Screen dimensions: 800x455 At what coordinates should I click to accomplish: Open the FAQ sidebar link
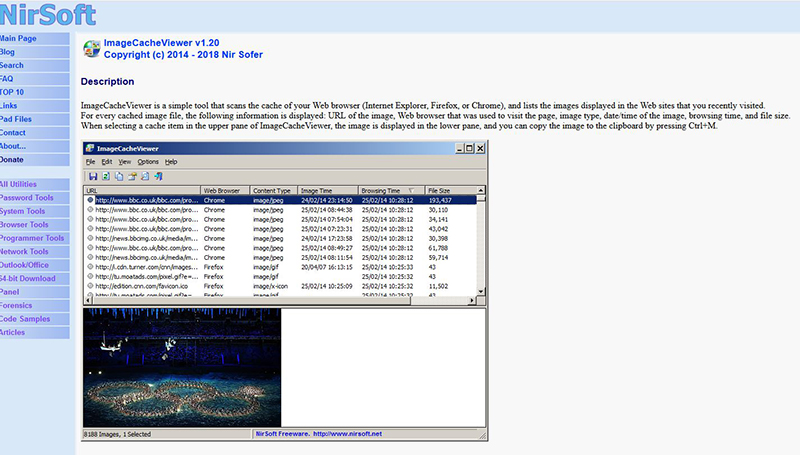click(34, 79)
